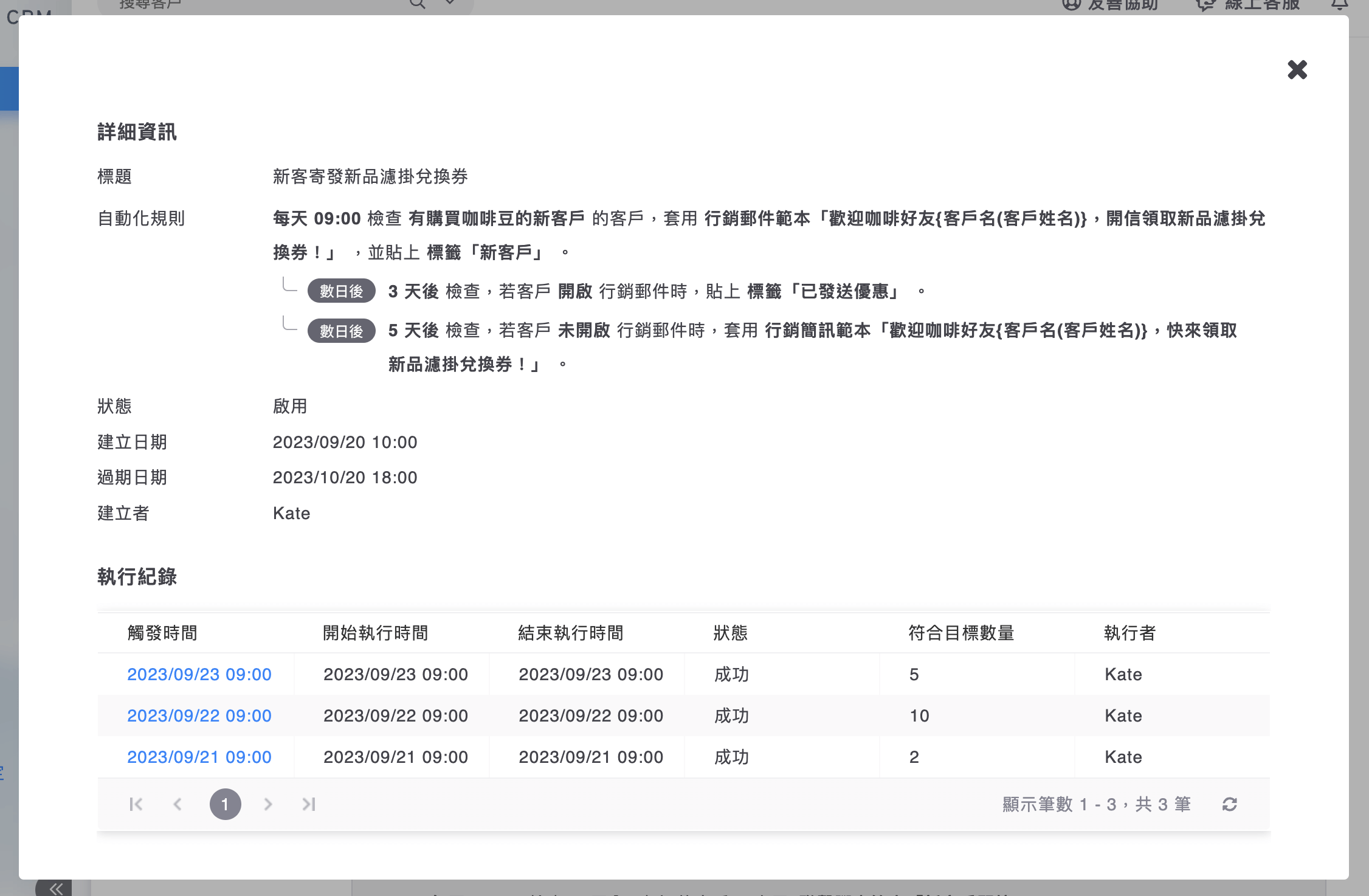This screenshot has width=1369, height=896.
Task: Go to previous page of execution records
Action: pos(178,804)
